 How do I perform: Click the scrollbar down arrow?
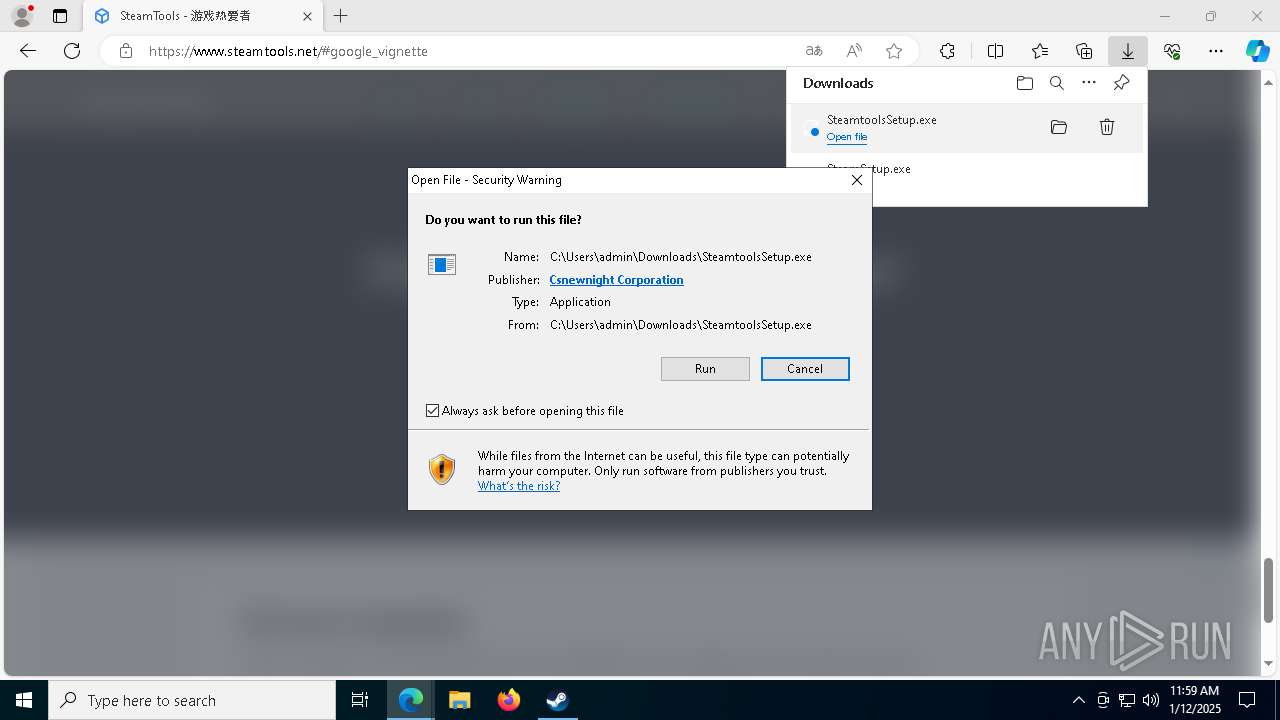1269,663
